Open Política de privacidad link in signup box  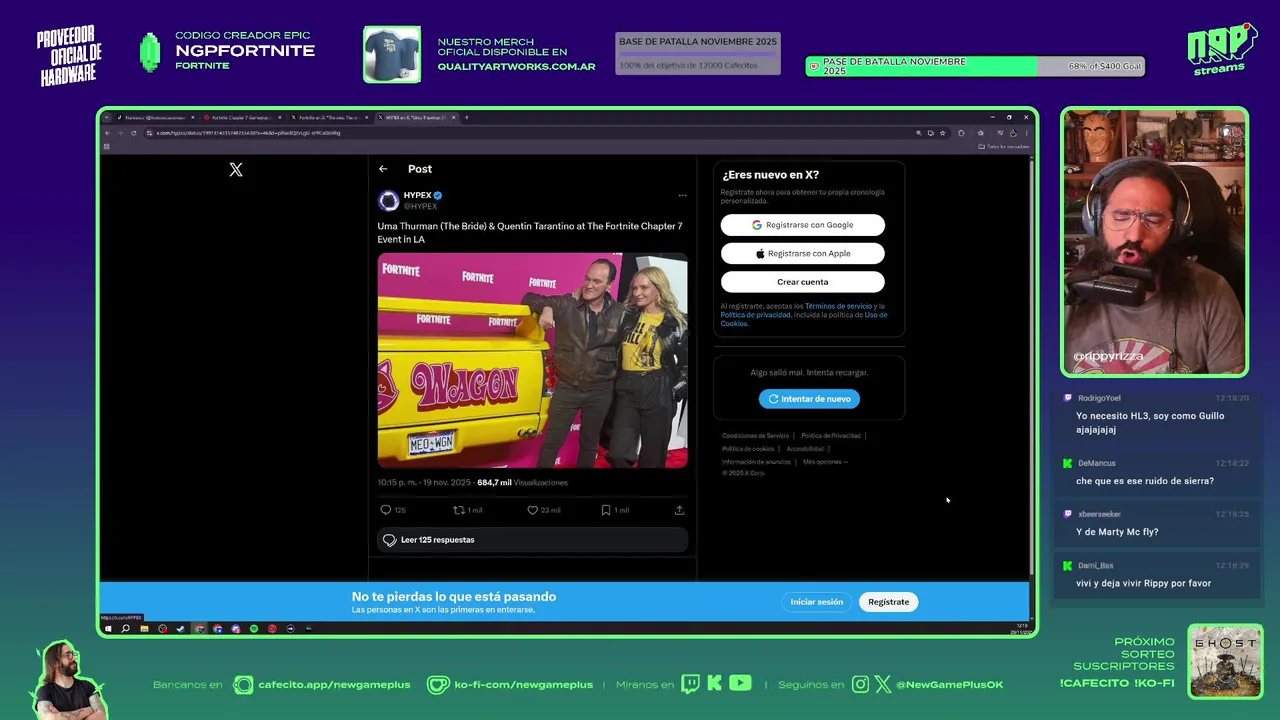(x=756, y=315)
